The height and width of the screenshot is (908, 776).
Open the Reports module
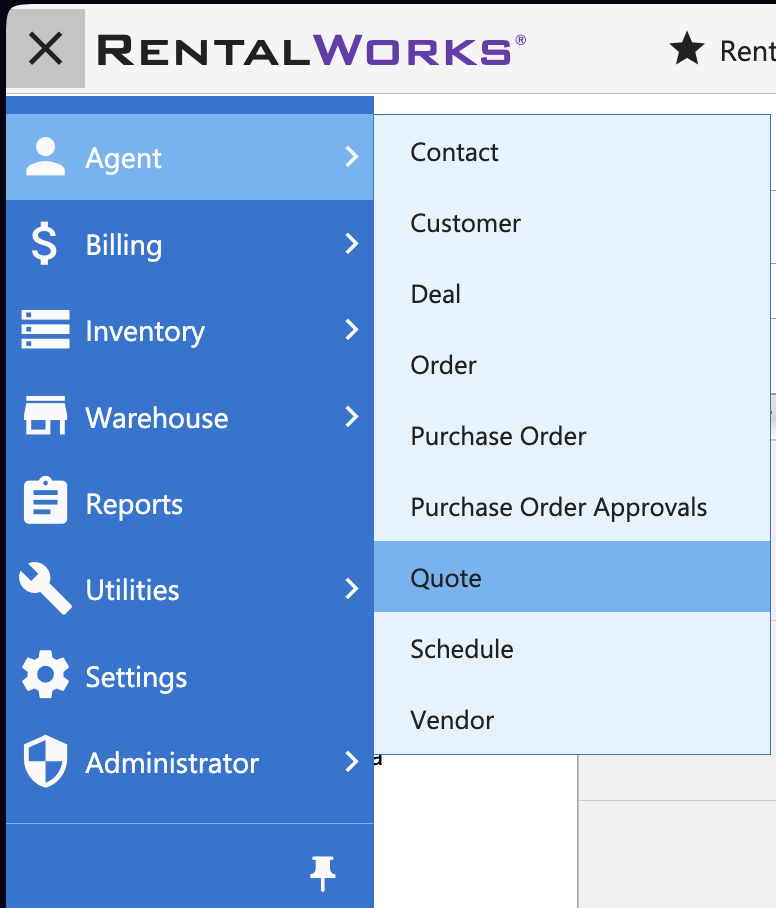tap(134, 504)
